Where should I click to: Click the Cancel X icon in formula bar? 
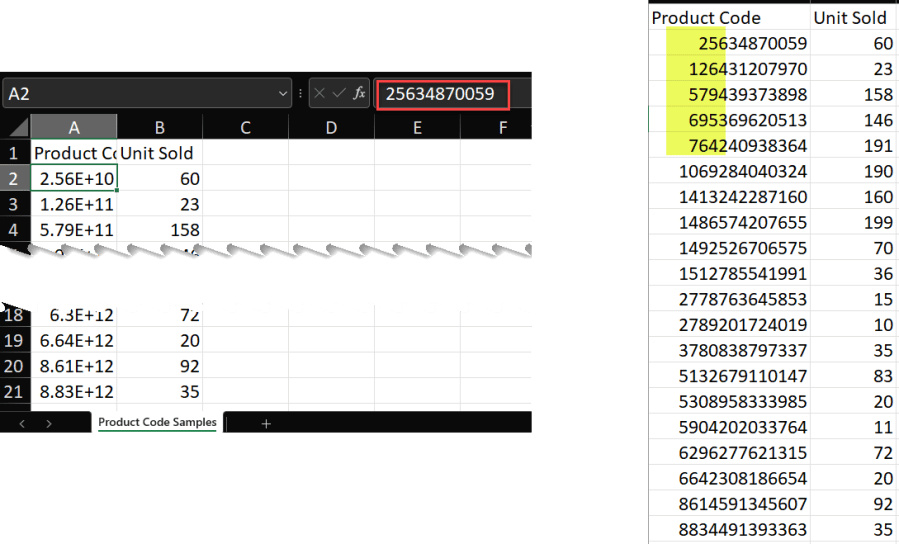(x=320, y=94)
